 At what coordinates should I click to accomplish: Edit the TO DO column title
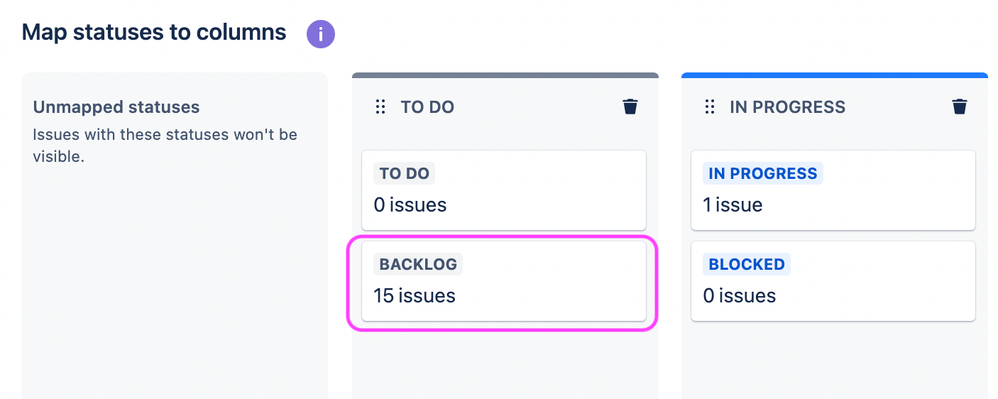(x=427, y=107)
